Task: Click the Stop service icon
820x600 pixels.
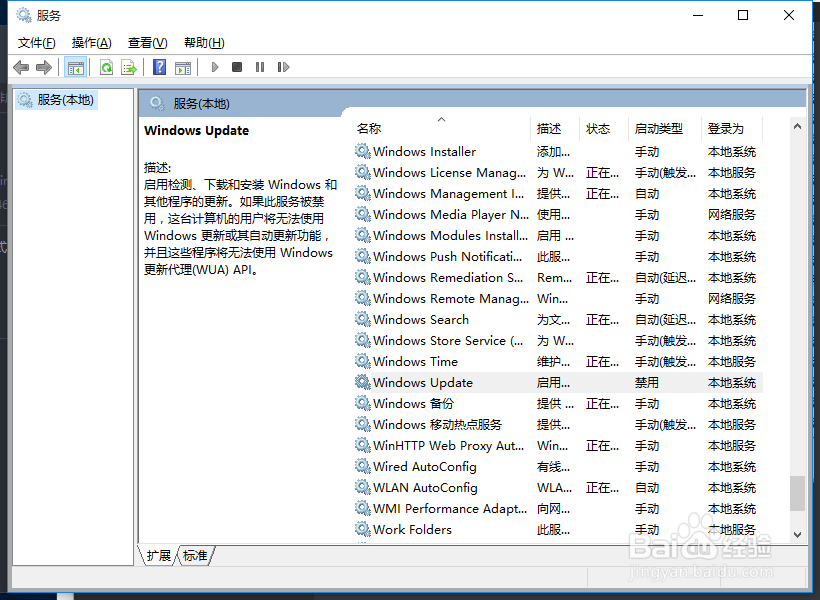Action: tap(237, 67)
